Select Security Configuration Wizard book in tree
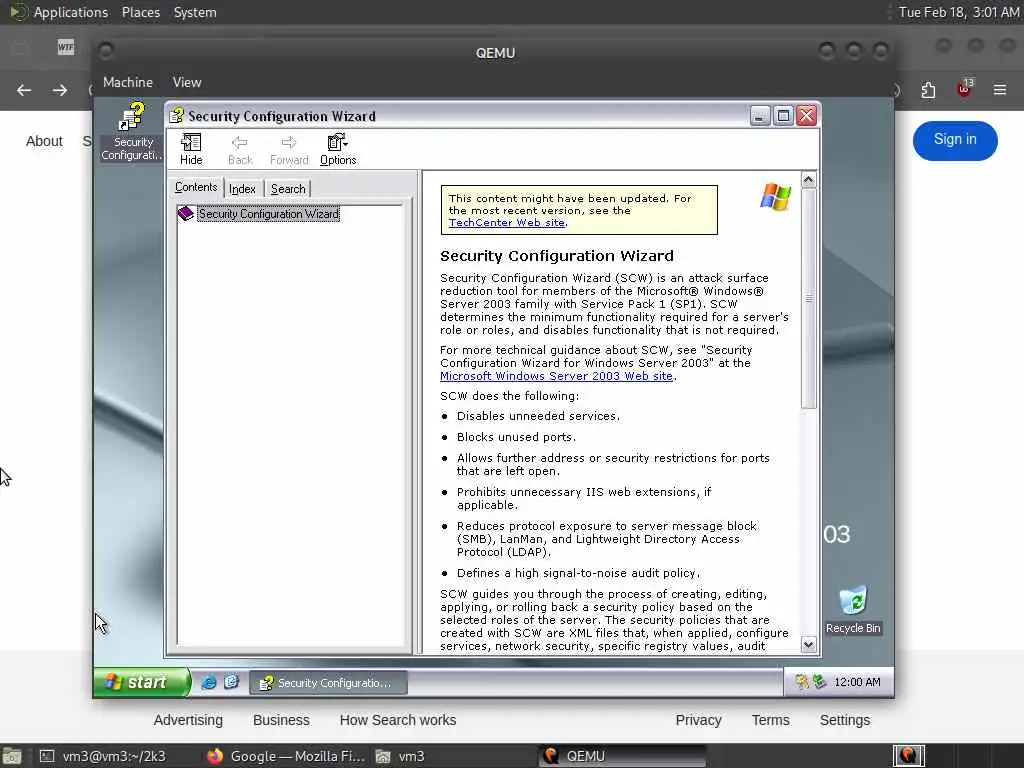The width and height of the screenshot is (1024, 768). click(268, 214)
